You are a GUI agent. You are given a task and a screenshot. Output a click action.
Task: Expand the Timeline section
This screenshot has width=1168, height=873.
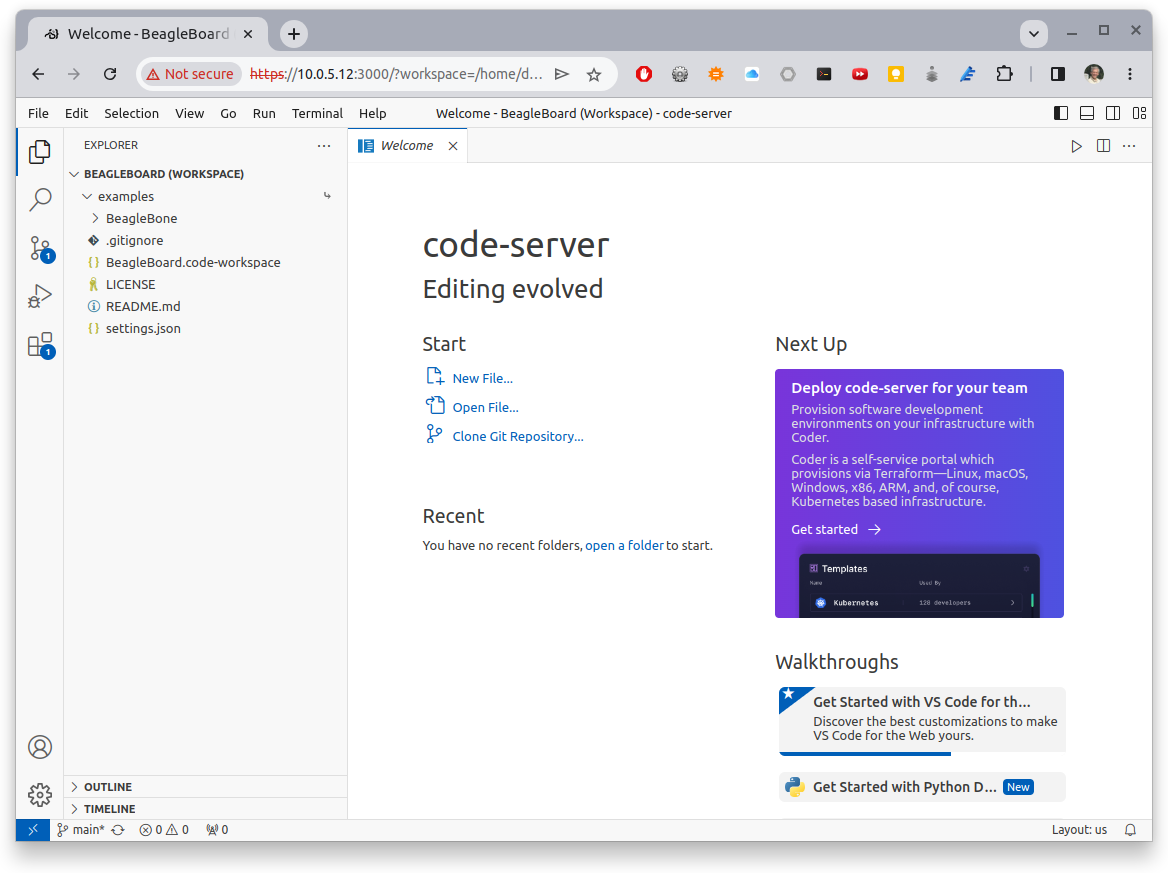pos(109,809)
